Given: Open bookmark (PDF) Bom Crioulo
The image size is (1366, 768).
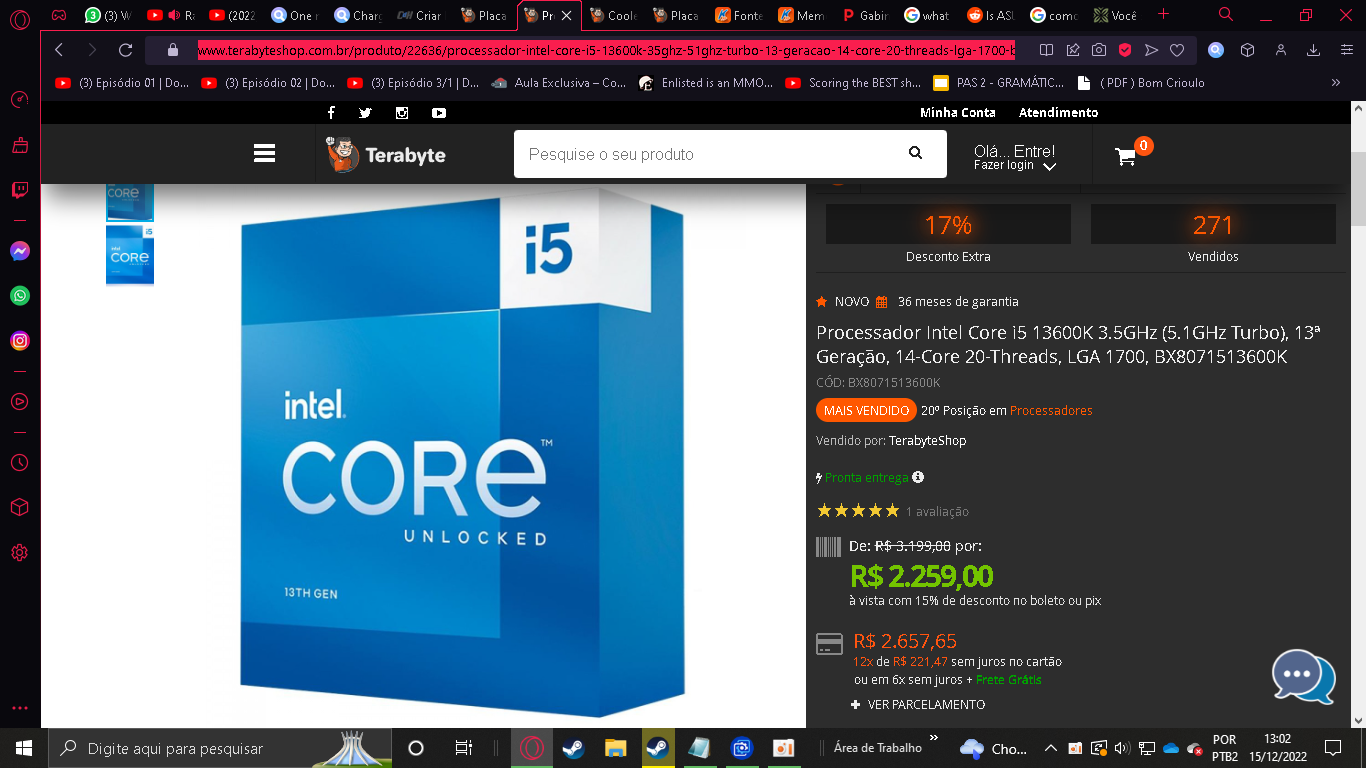Looking at the screenshot, I should click(1140, 83).
